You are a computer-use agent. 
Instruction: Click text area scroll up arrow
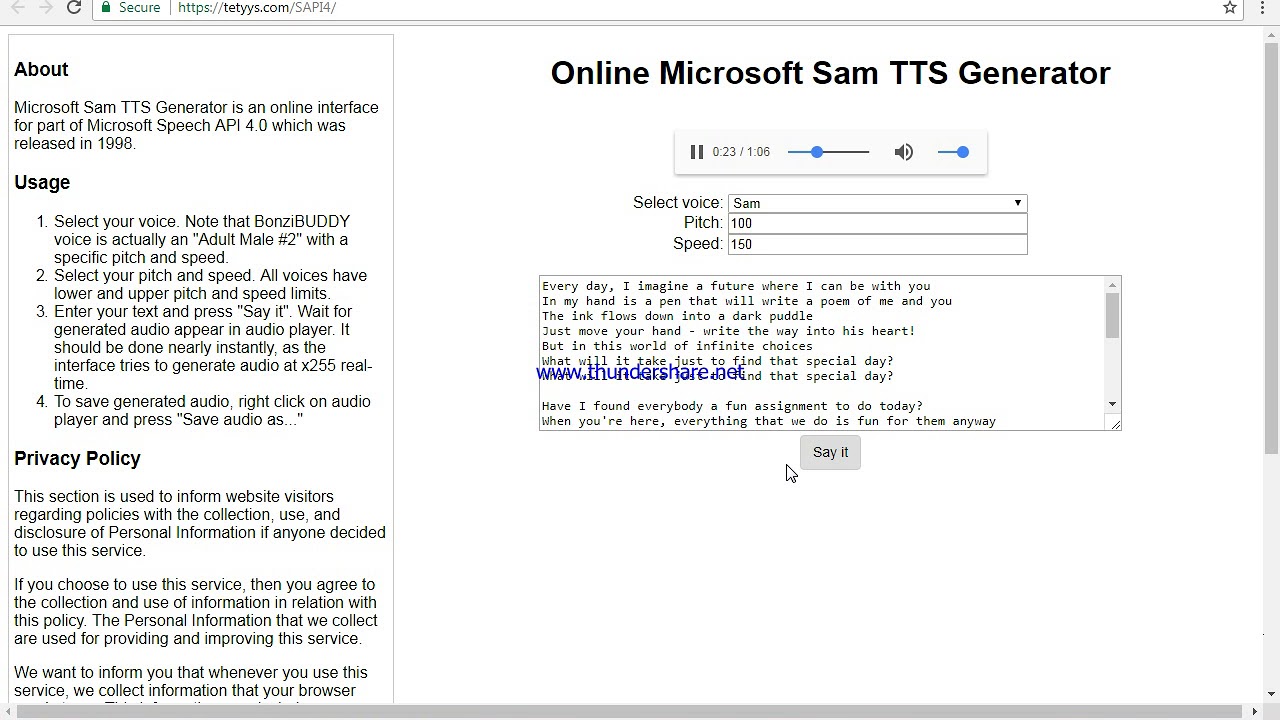point(1112,286)
